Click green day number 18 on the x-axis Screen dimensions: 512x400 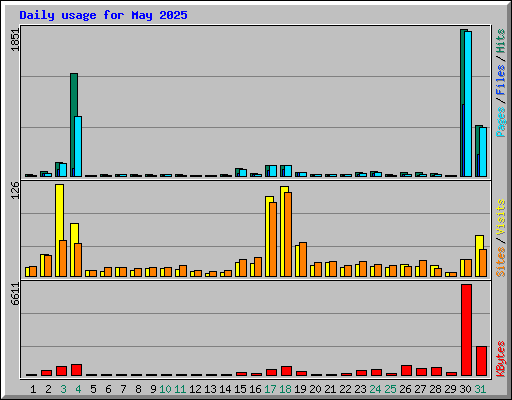coord(285,389)
